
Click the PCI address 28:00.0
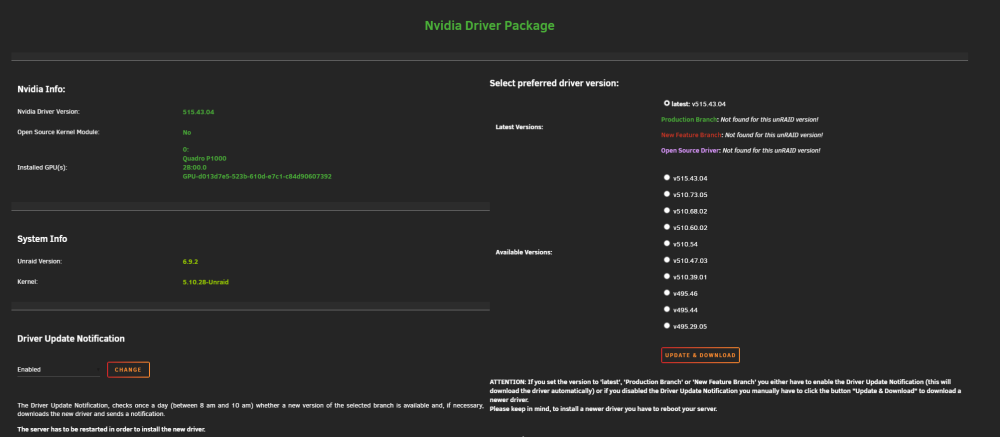(x=195, y=167)
